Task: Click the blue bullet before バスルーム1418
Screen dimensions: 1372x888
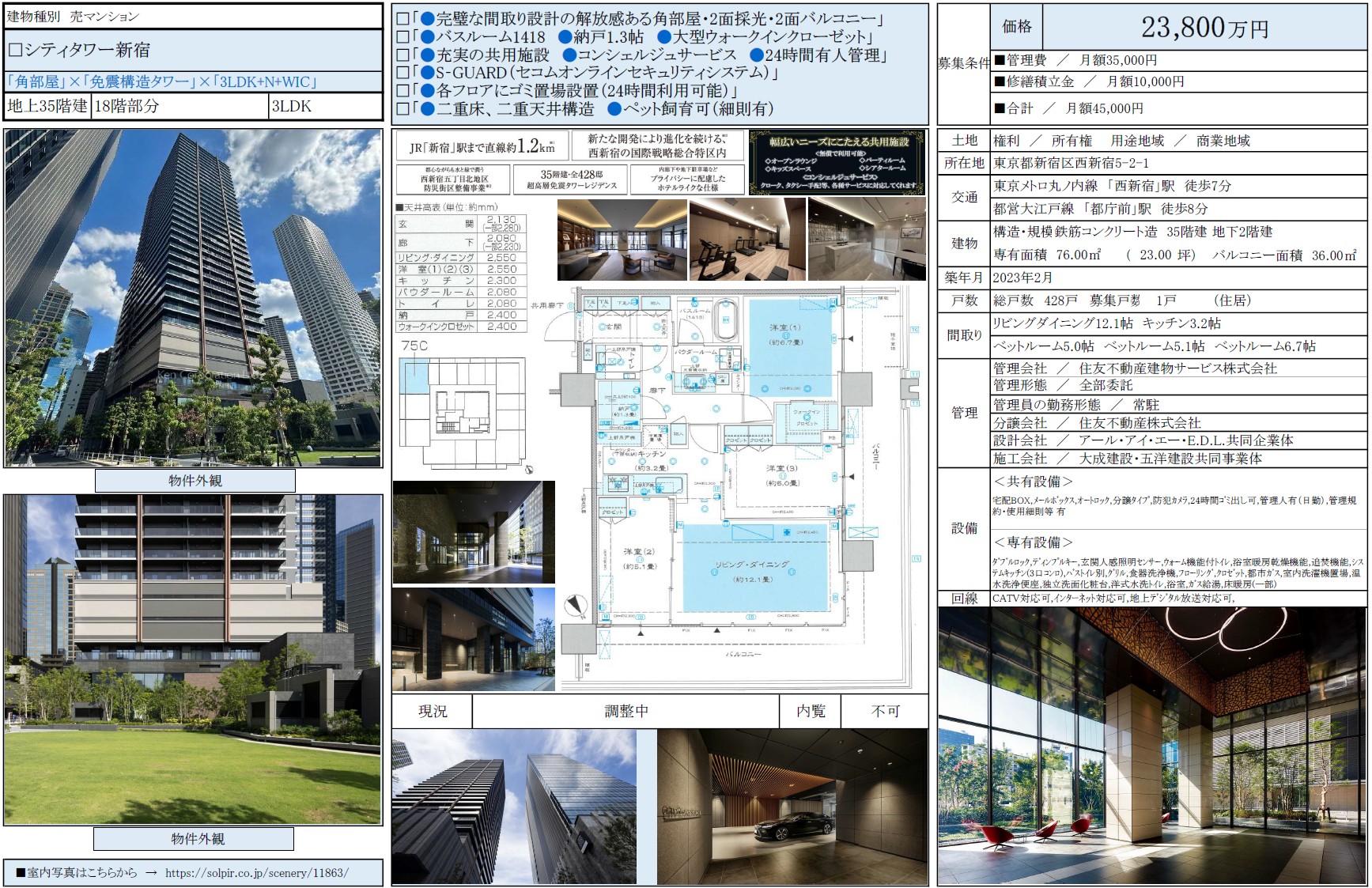Action: tap(427, 37)
